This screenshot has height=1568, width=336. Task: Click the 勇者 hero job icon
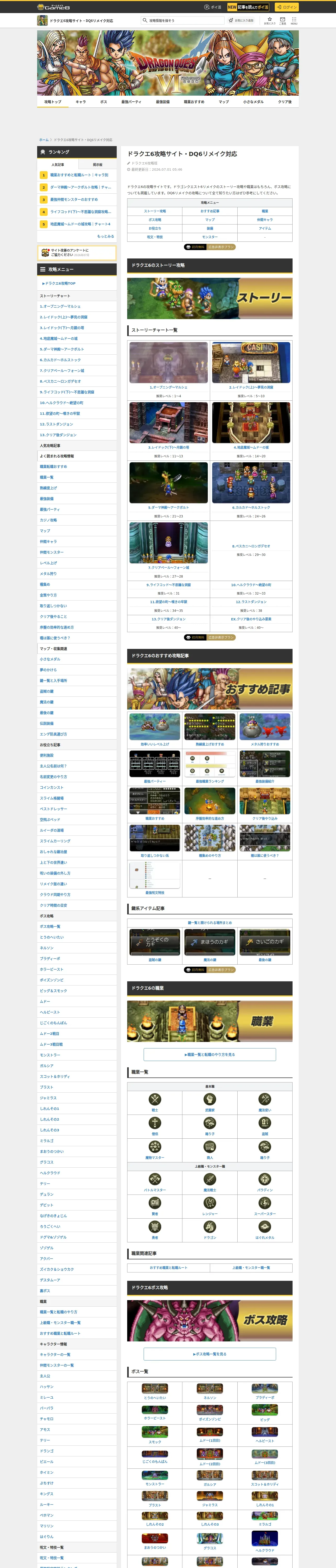click(x=155, y=1226)
